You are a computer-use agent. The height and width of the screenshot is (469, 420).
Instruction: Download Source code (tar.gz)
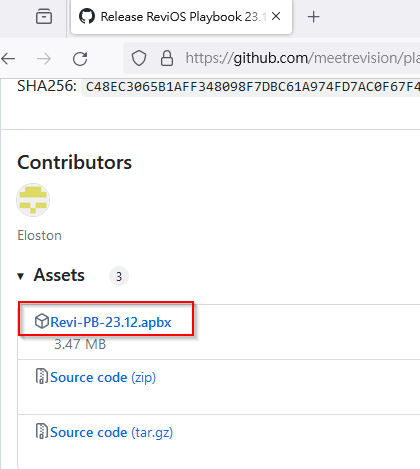[112, 432]
